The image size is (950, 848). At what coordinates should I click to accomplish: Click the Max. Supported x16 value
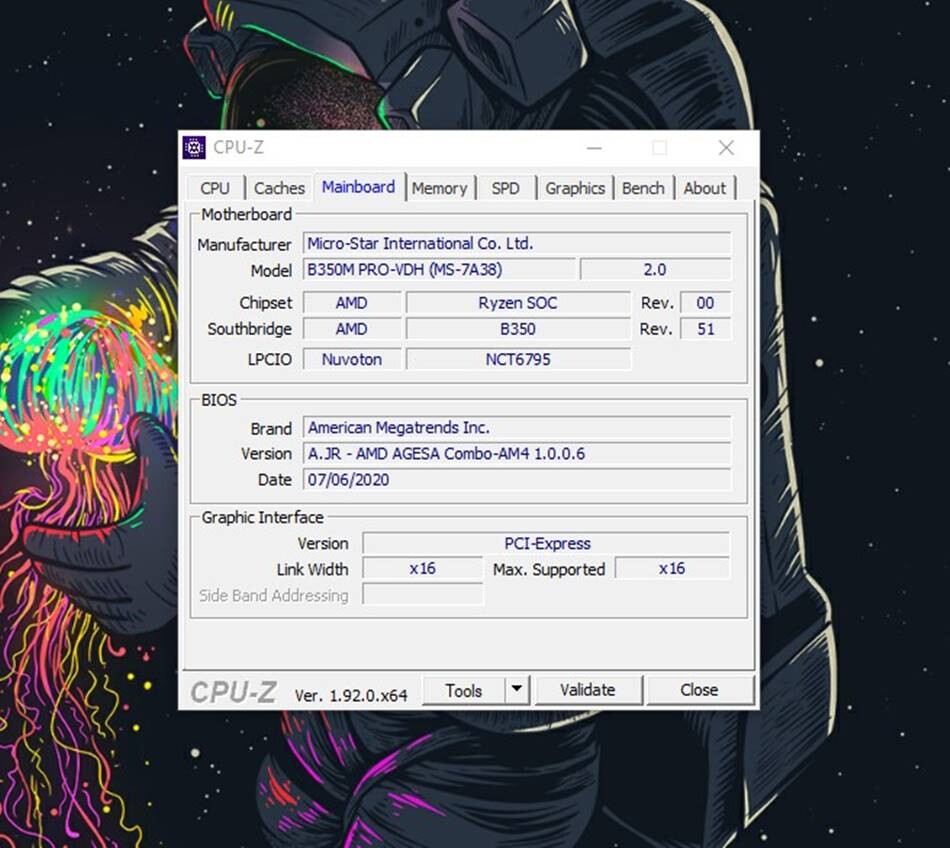[673, 569]
